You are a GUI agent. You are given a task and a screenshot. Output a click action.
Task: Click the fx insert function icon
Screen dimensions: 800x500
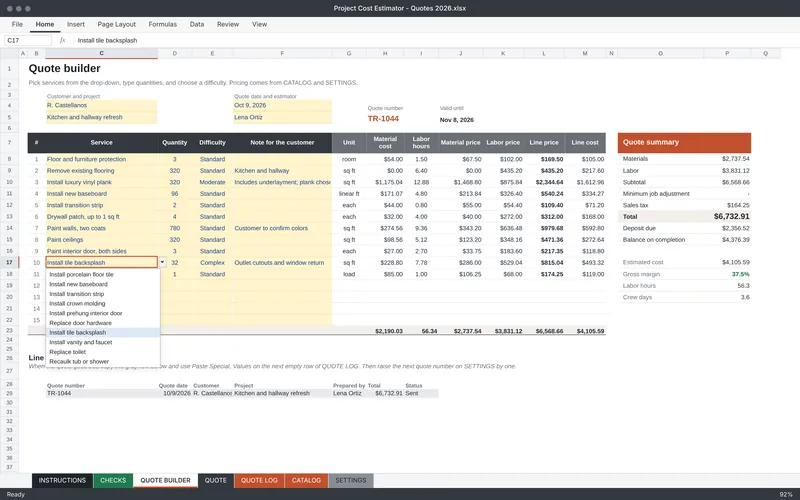click(x=62, y=40)
